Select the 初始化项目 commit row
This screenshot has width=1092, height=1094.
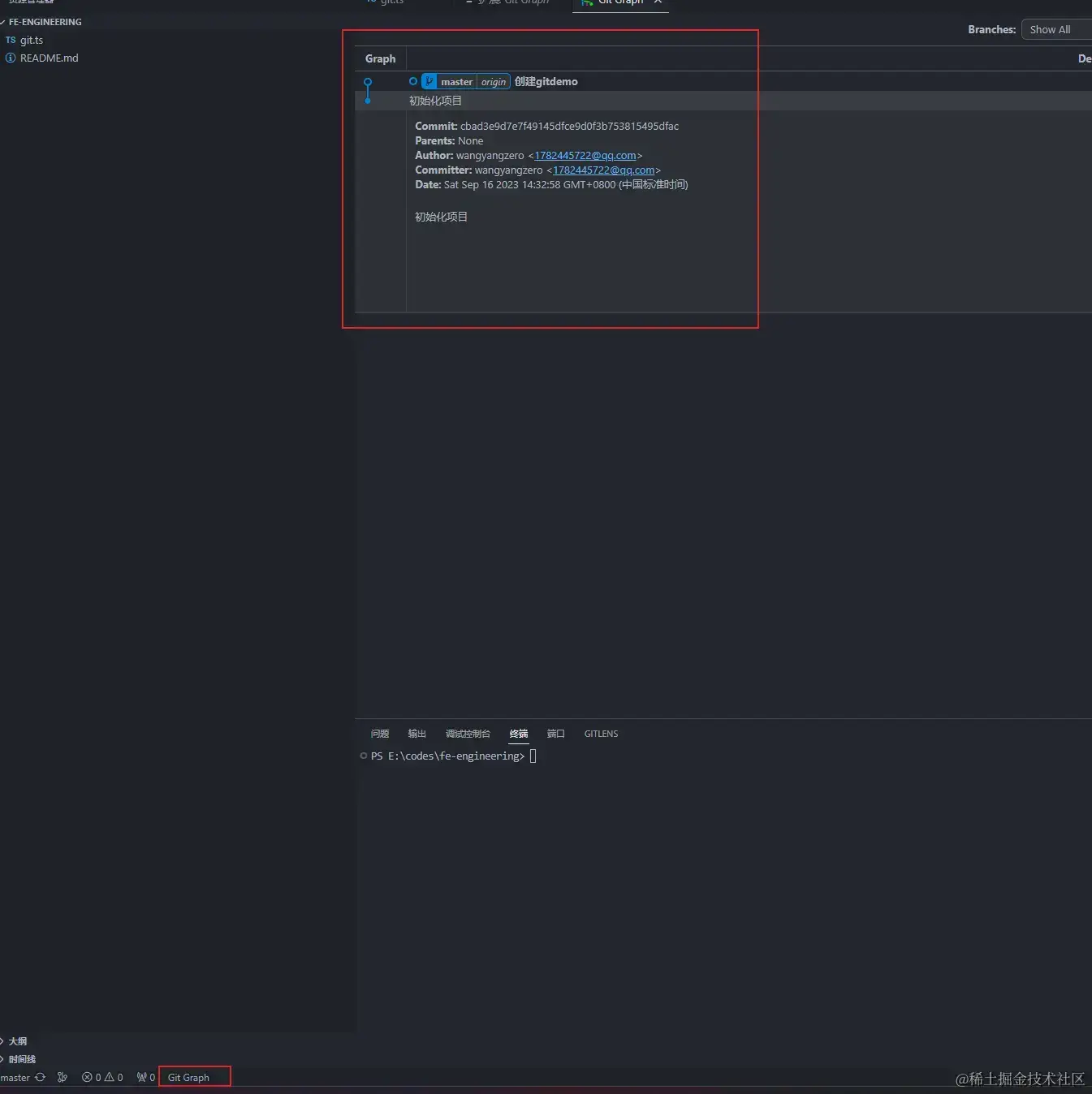click(723, 101)
